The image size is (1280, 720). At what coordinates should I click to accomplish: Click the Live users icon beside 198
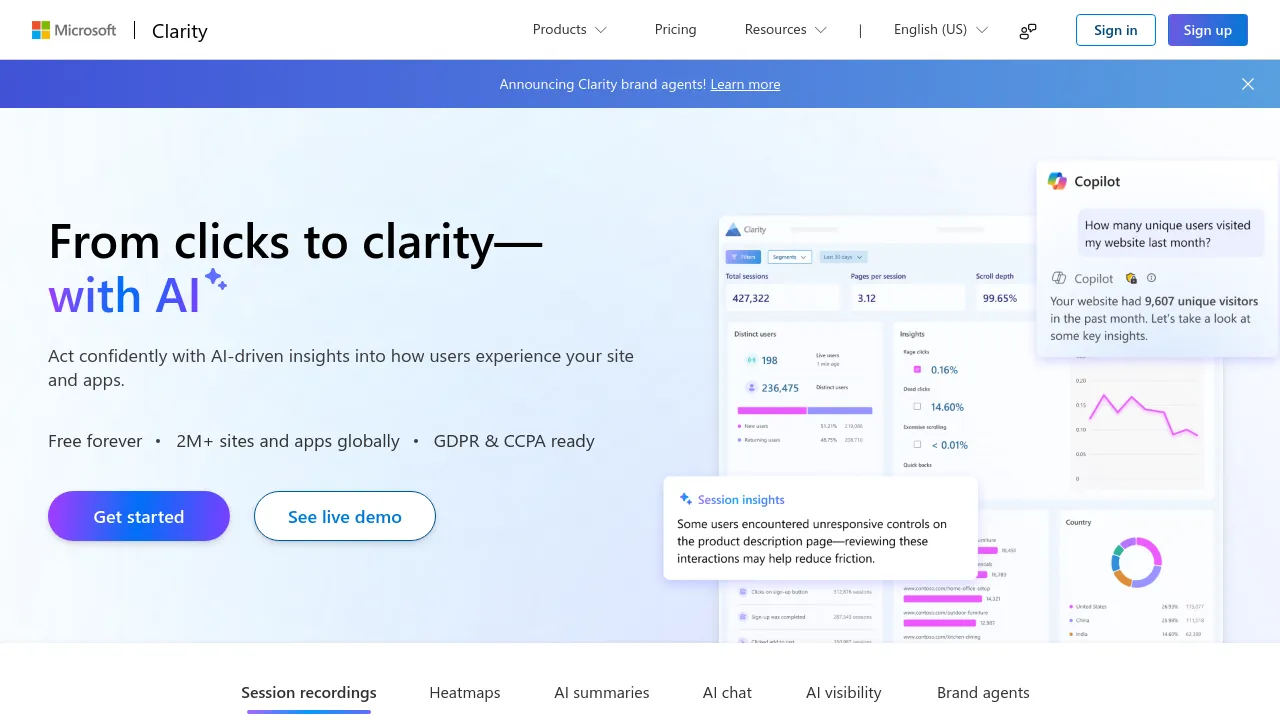(751, 360)
